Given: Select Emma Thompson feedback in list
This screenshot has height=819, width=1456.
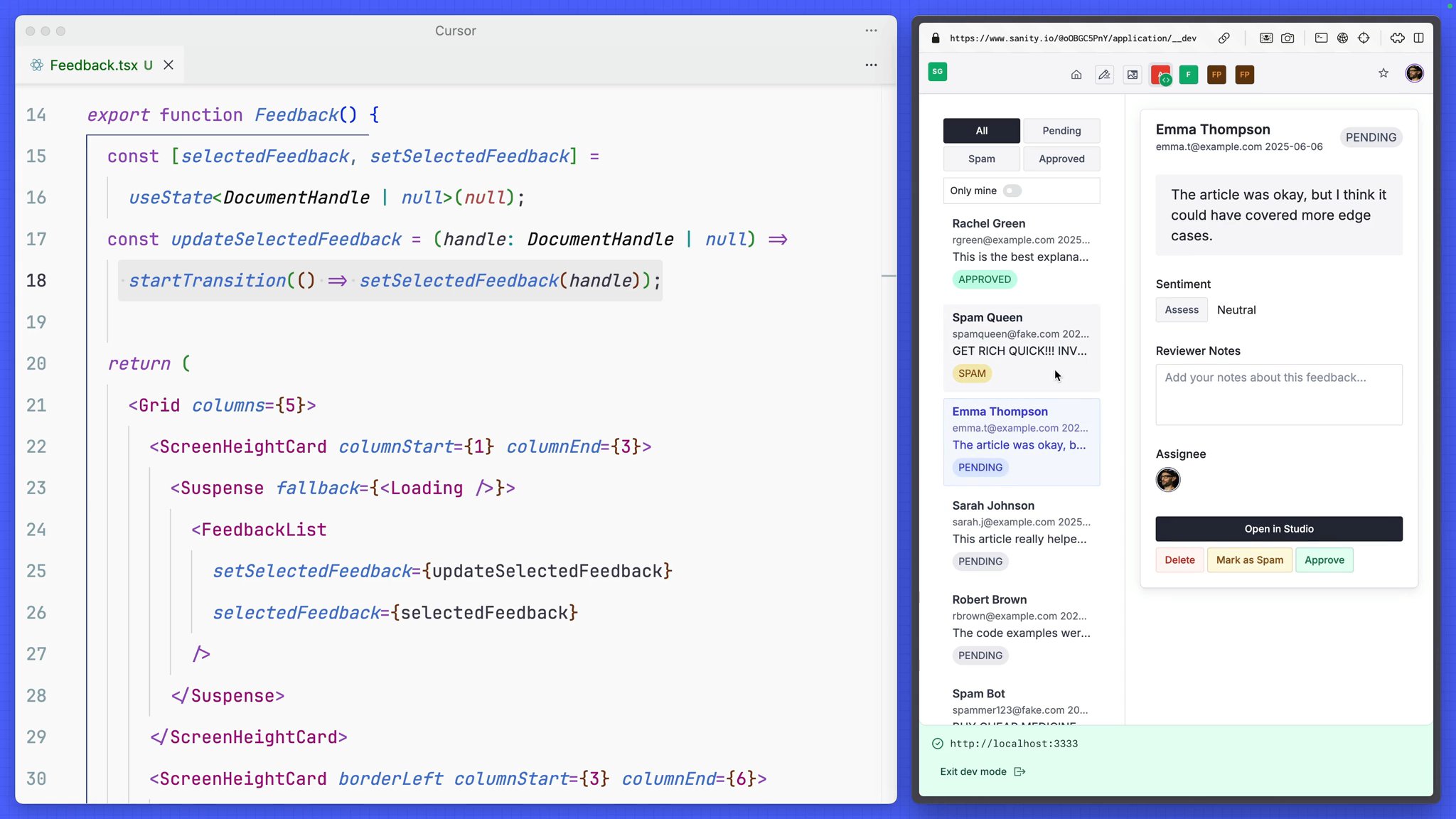Looking at the screenshot, I should (1022, 442).
